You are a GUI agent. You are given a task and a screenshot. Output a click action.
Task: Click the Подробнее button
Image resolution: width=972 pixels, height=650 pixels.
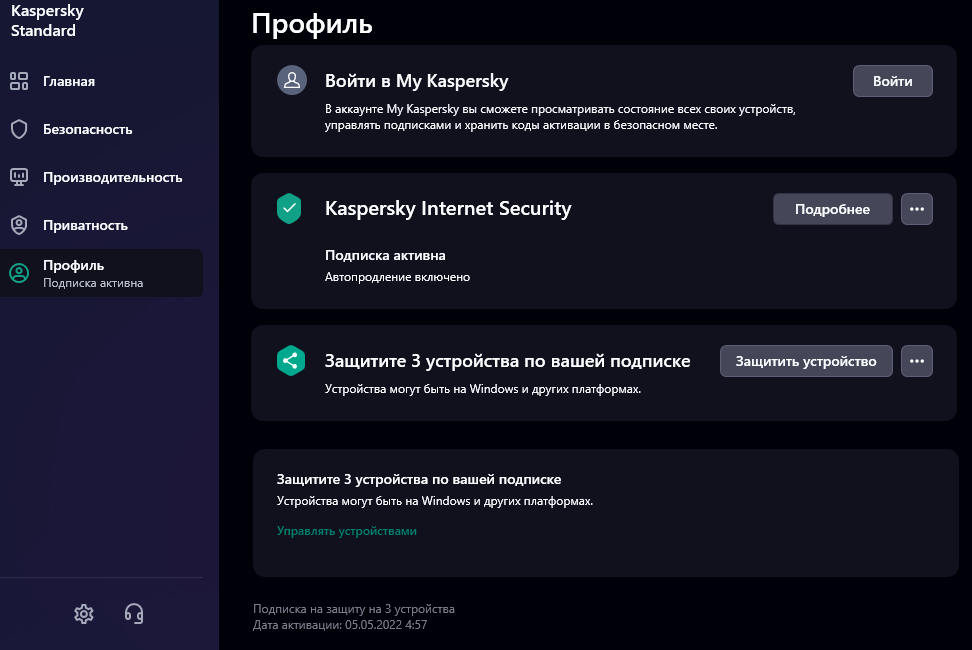pos(833,209)
